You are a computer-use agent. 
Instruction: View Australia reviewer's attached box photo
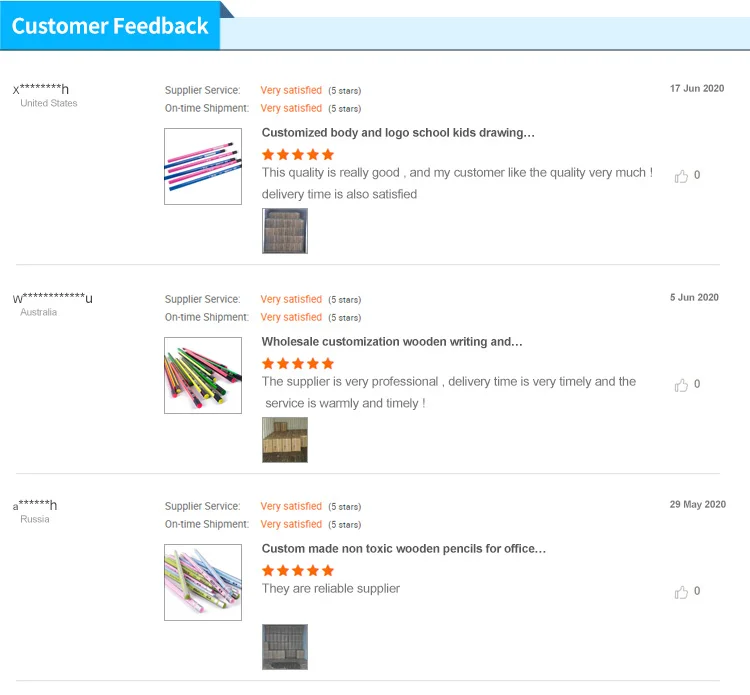tap(285, 440)
